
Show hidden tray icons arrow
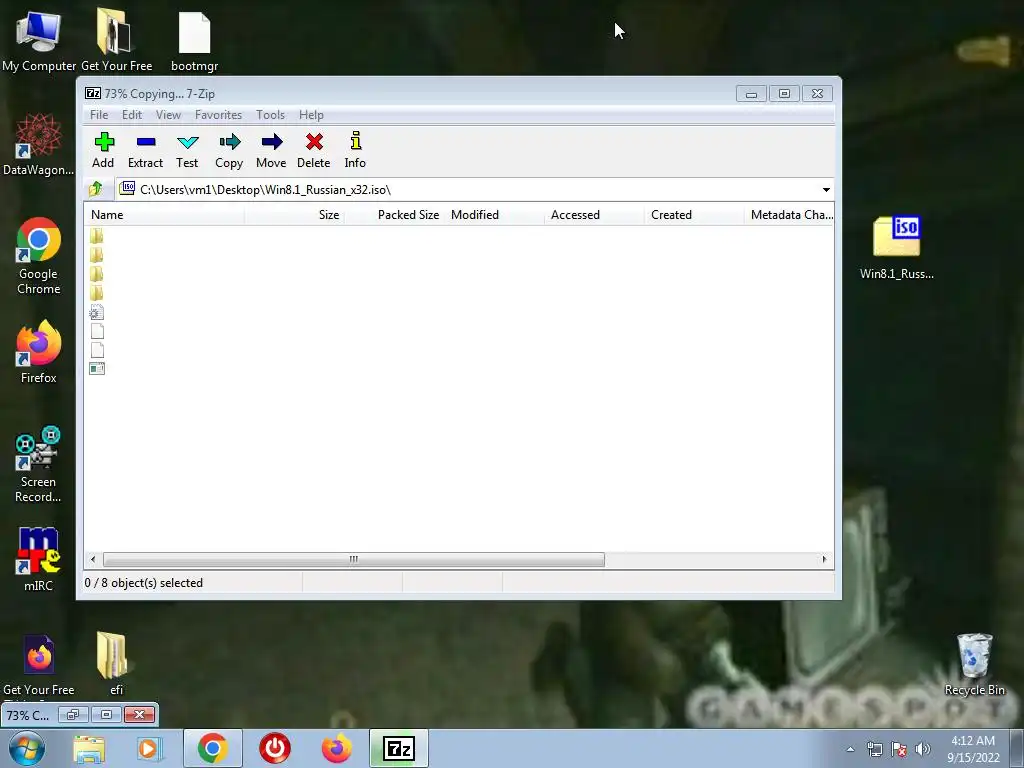pyautogui.click(x=850, y=749)
